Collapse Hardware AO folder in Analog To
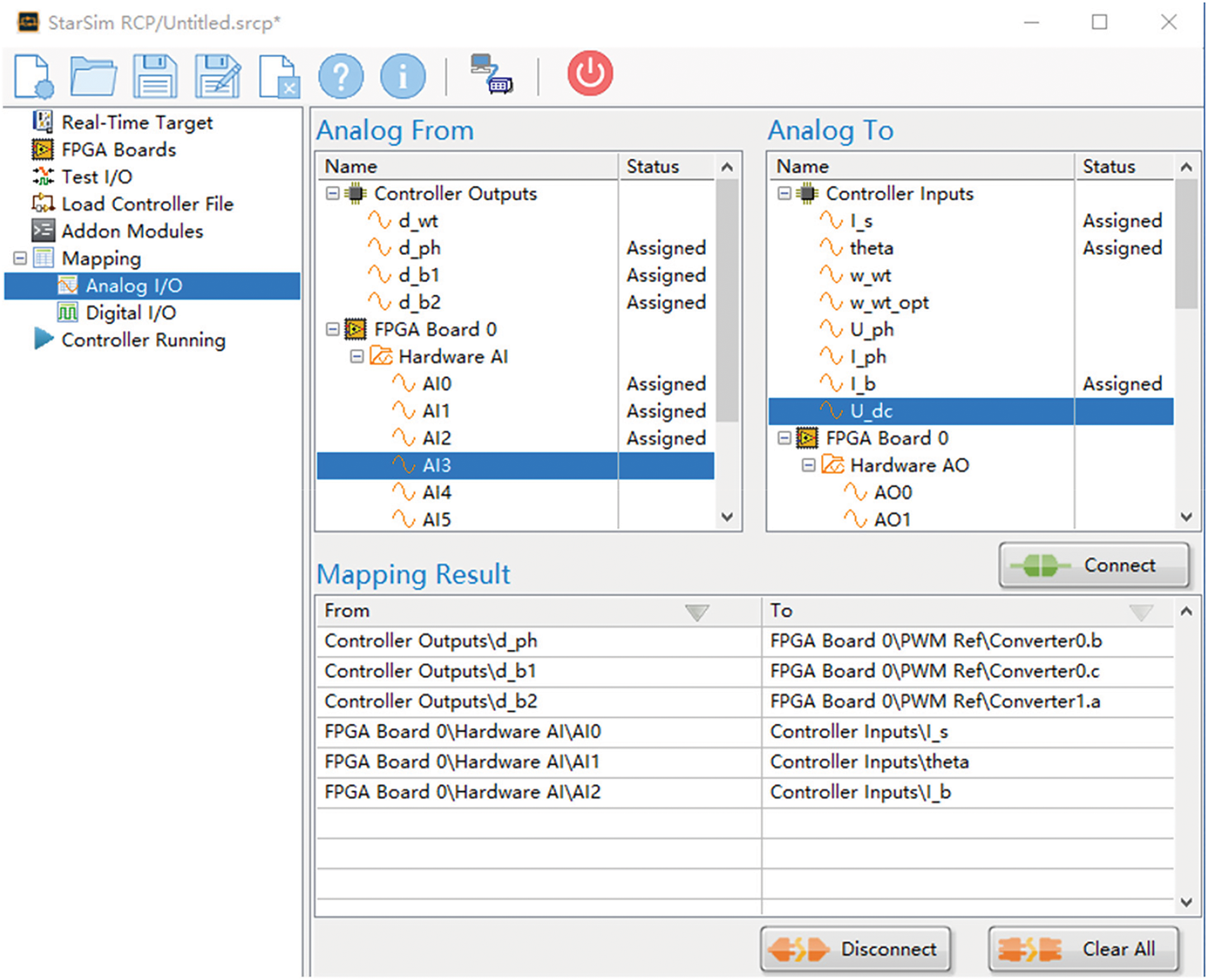1208x980 pixels. point(808,466)
